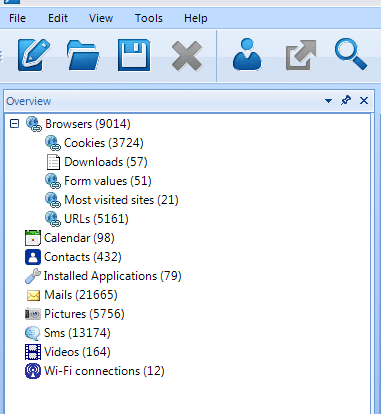Viewport: 381px width, 414px height.
Task: Select Calendar (98) entry
Action: (79, 238)
